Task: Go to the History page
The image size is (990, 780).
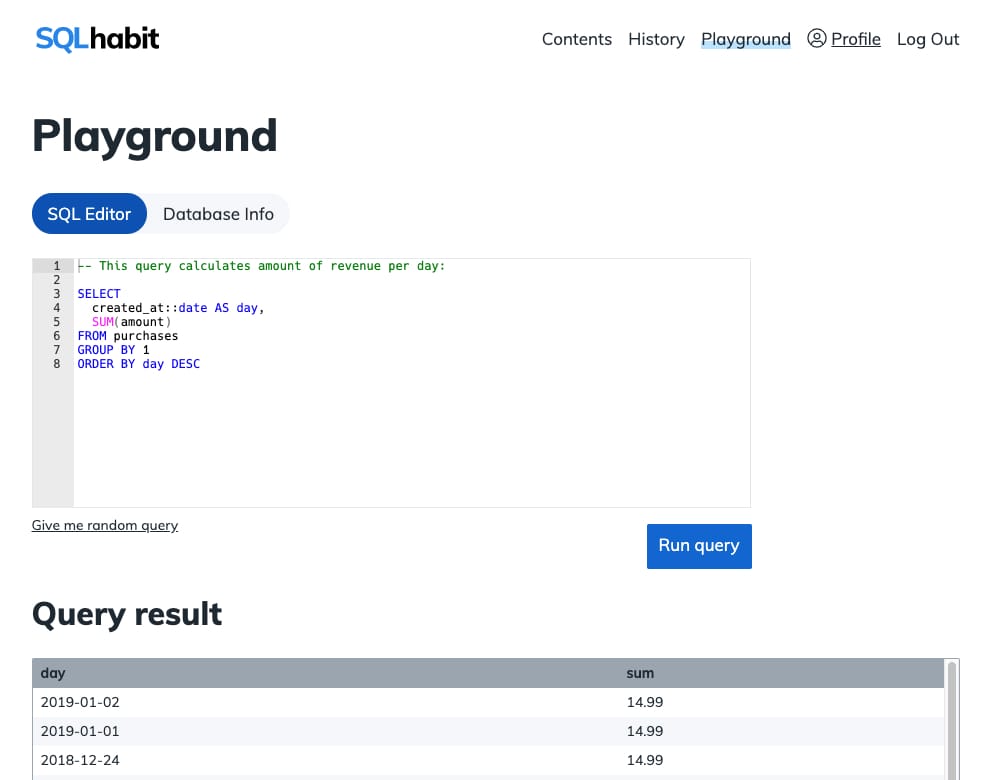Action: point(656,39)
